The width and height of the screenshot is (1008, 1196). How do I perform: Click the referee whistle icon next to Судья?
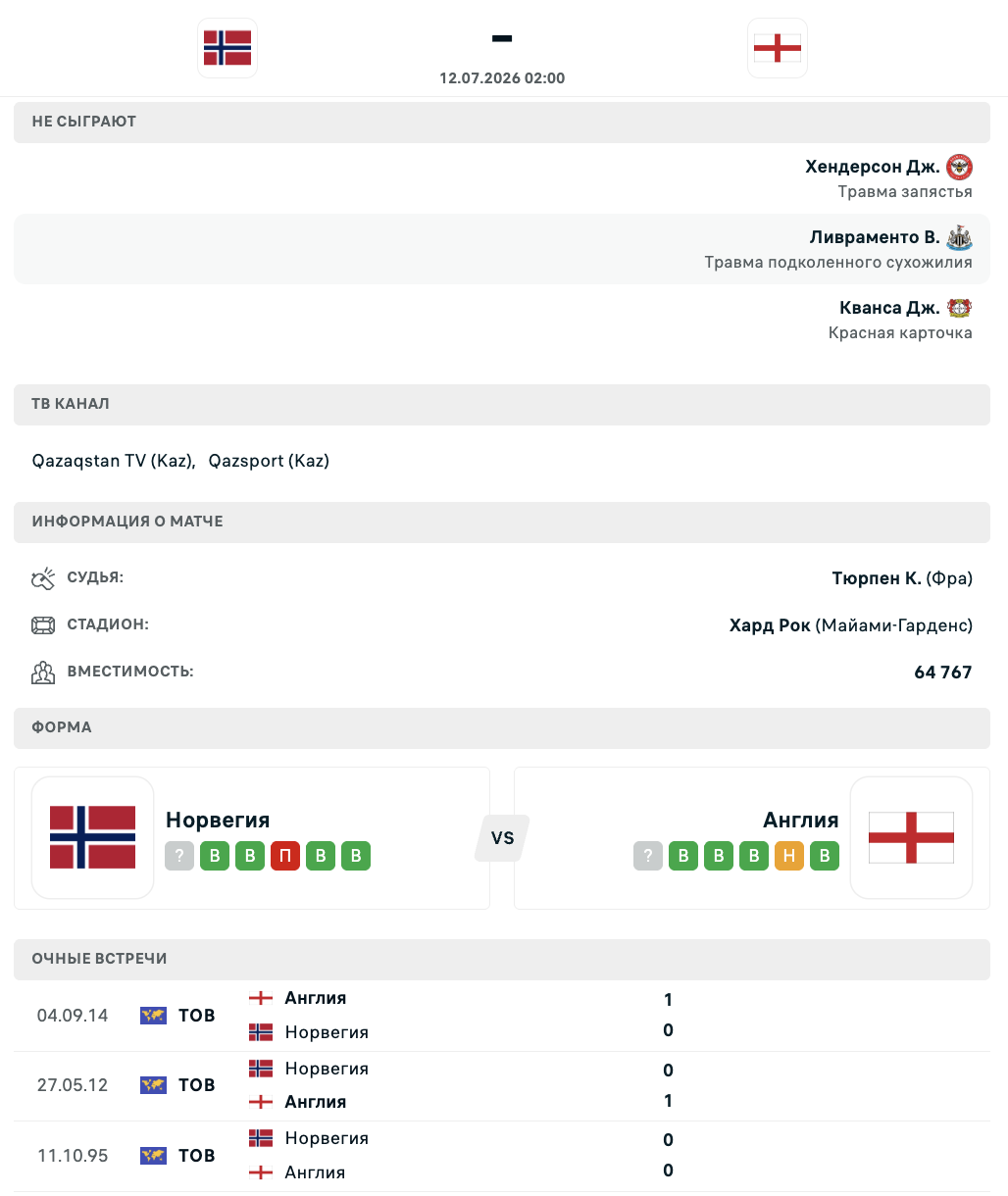pos(43,578)
